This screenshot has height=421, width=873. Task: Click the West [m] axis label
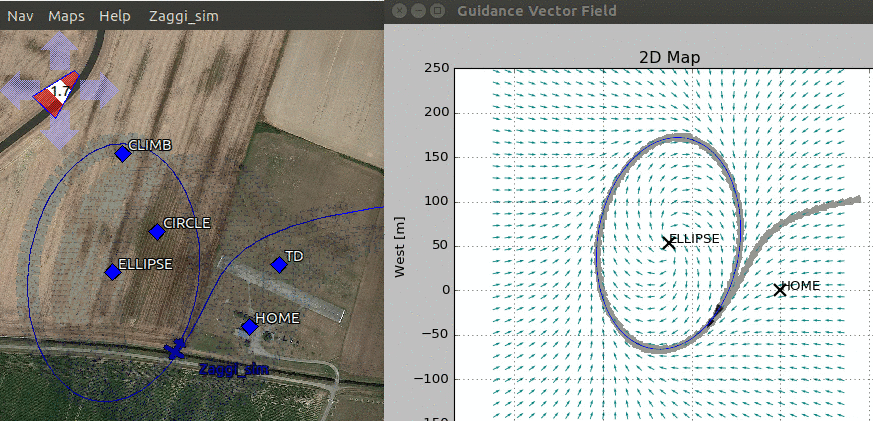(x=399, y=246)
